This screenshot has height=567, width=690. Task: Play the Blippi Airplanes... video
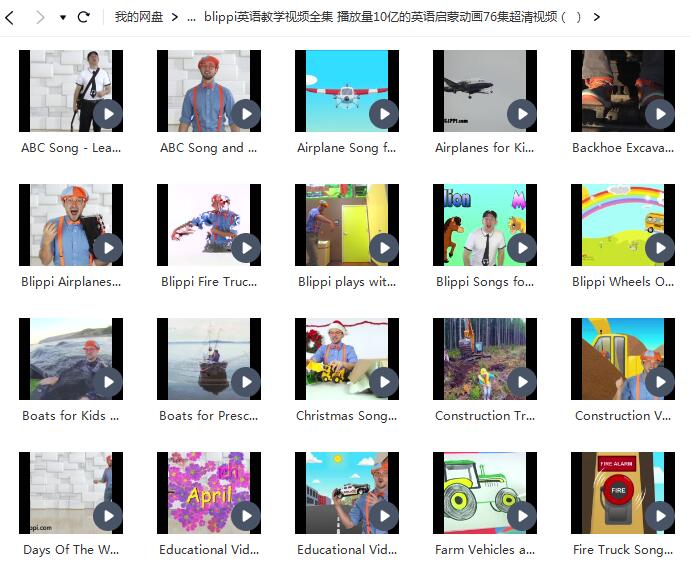pyautogui.click(x=108, y=248)
